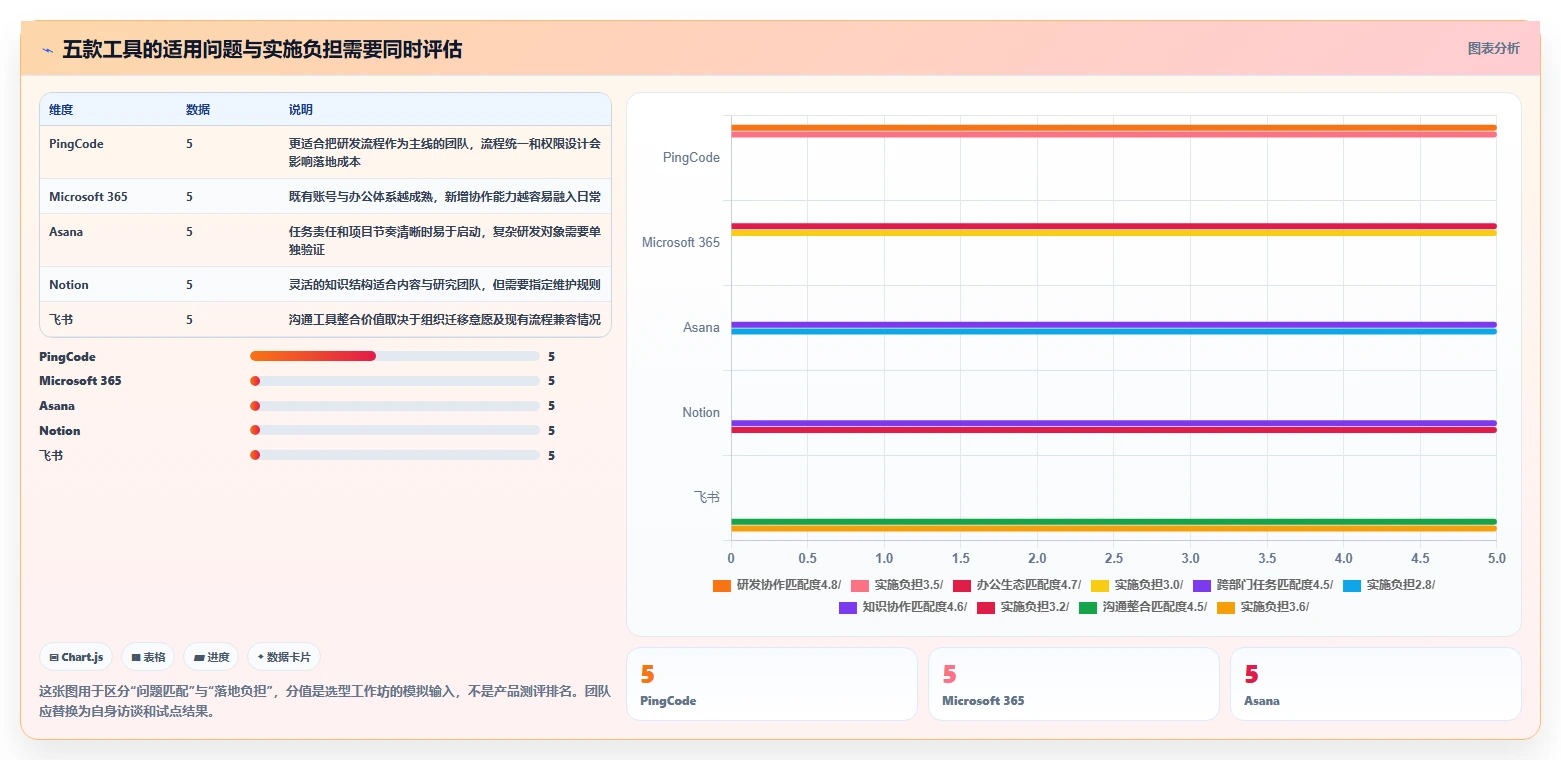Open the PingCode data card
The height and width of the screenshot is (760, 1561).
tap(771, 684)
